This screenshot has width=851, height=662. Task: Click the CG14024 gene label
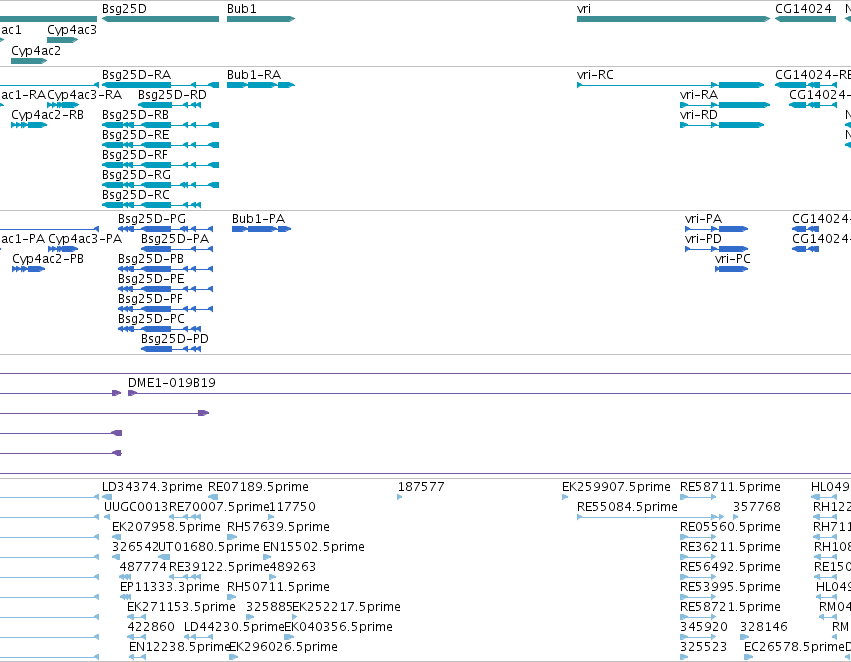tap(803, 9)
